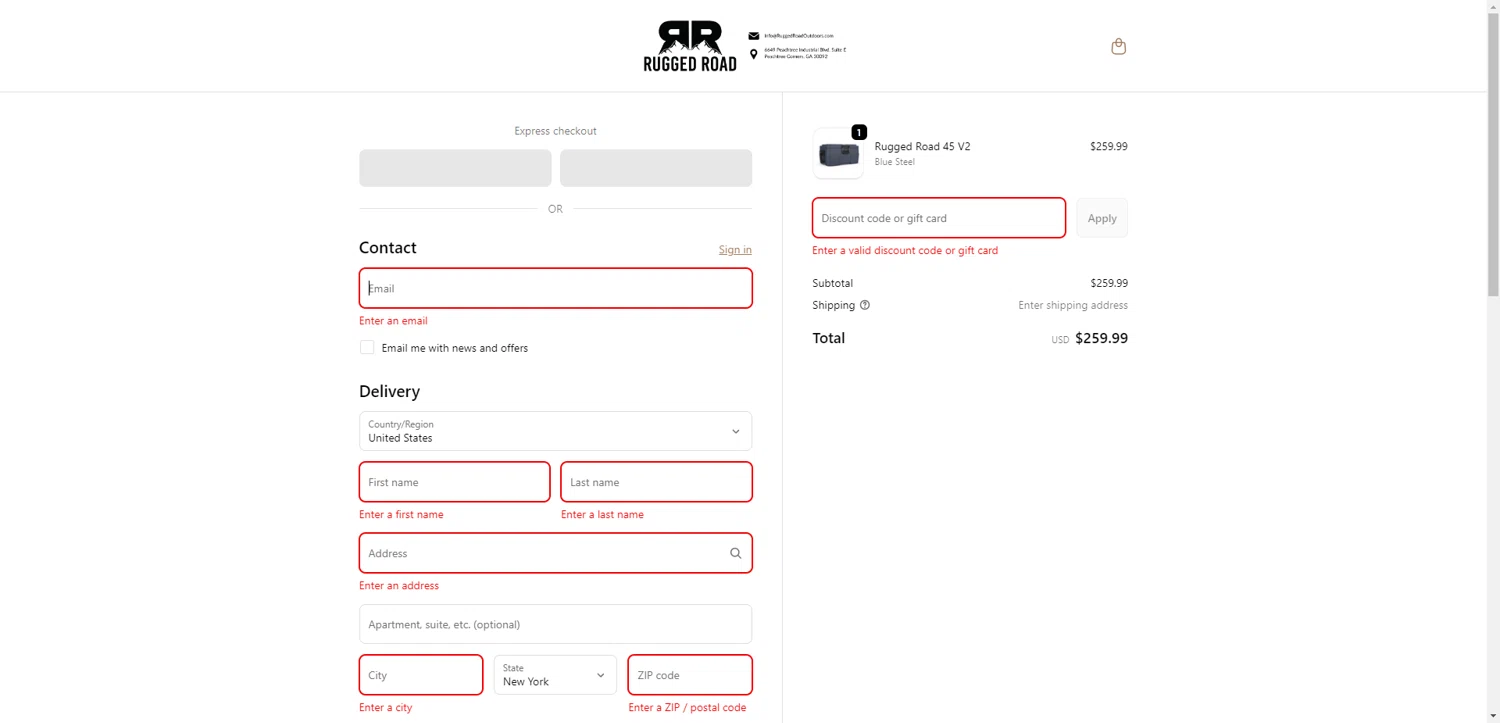Focus the Email input field
The width and height of the screenshot is (1500, 723).
tap(555, 288)
